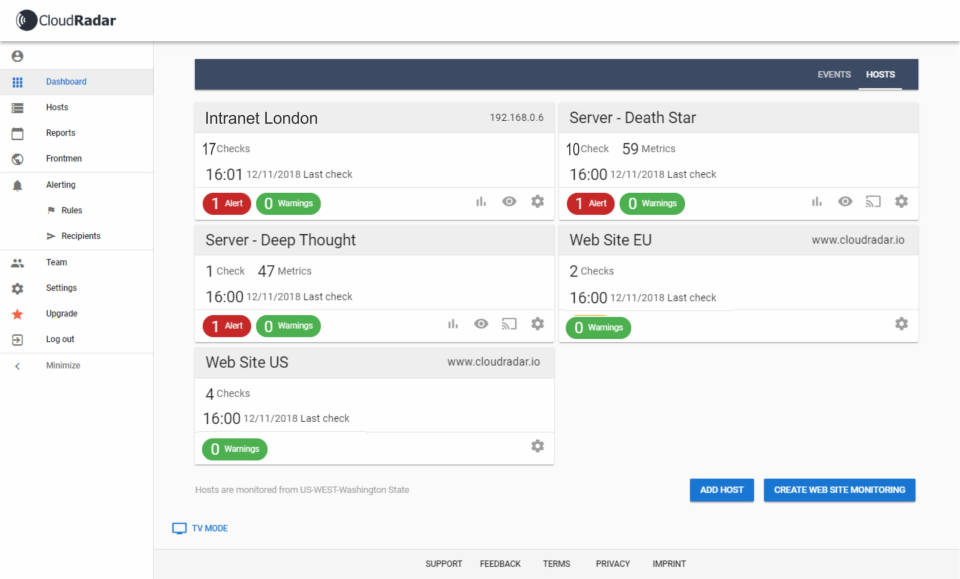Collapse sidebar with Minimize chevron
Screen dimensions: 960x579
pyautogui.click(x=17, y=366)
